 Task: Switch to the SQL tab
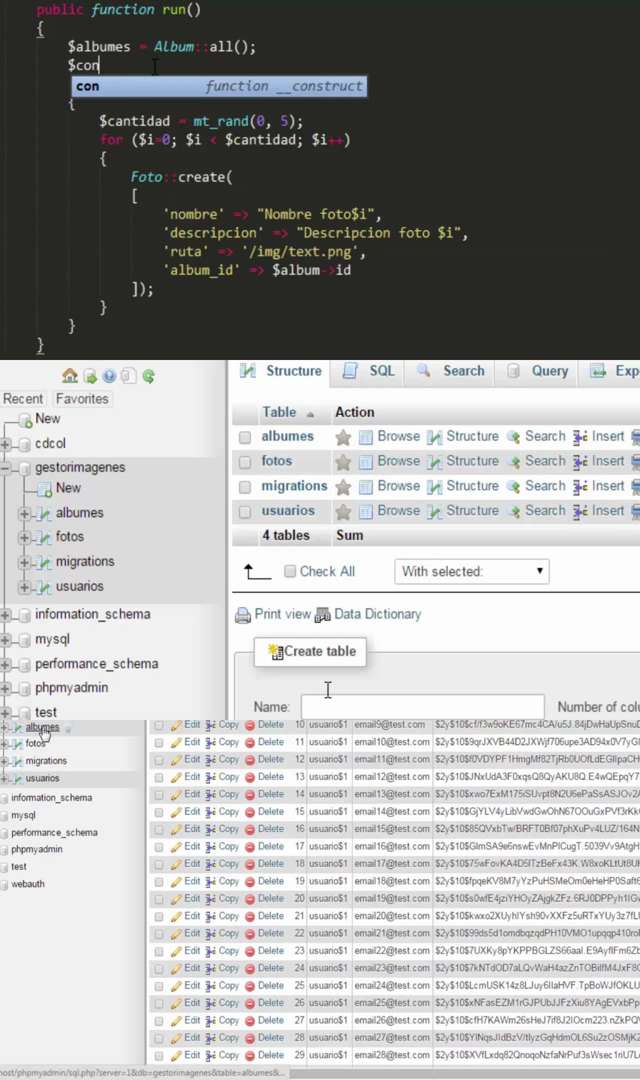tap(369, 371)
